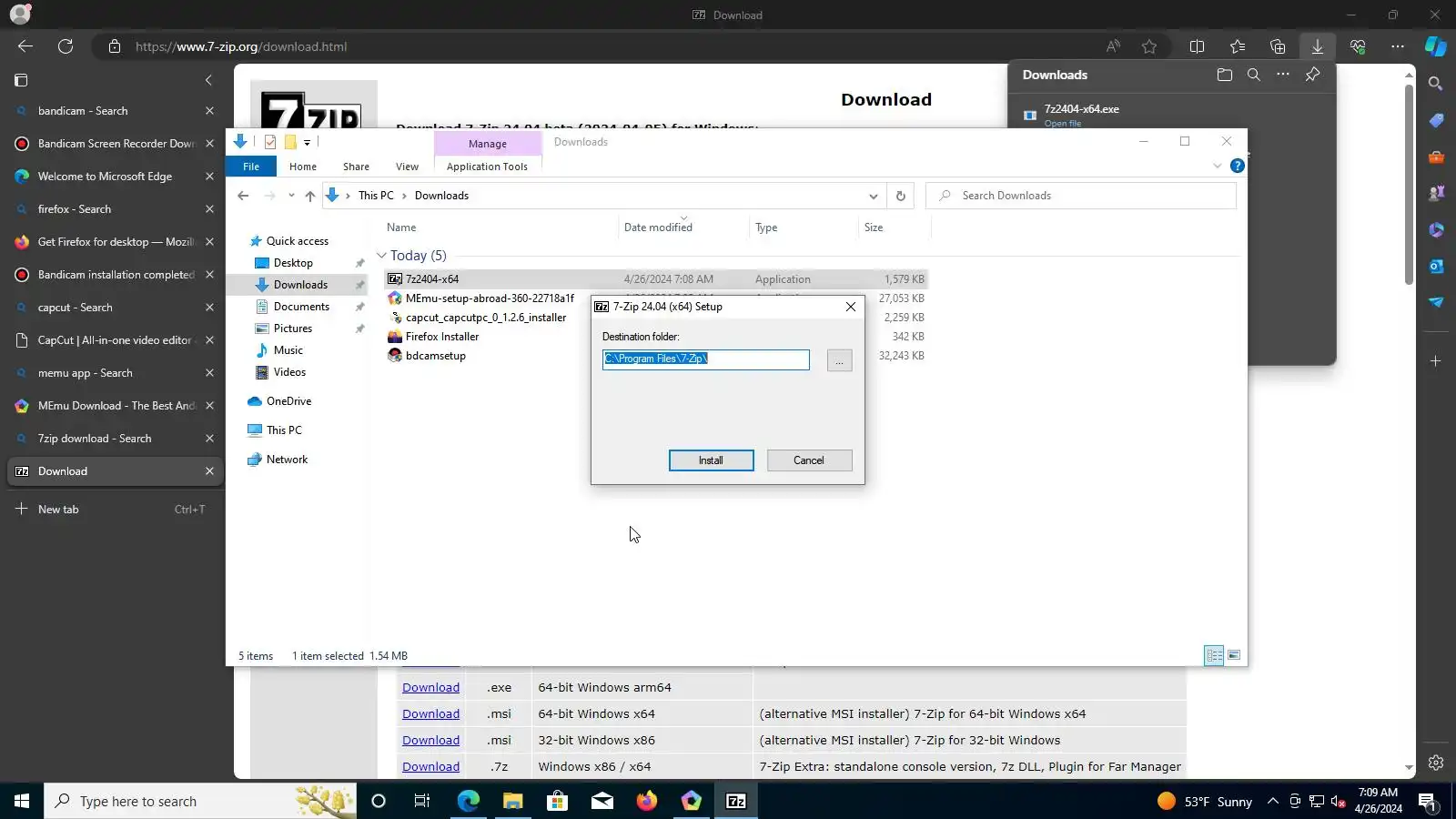Switch Explorer to details view
Screen dimensions: 1456x819
coord(1214,655)
